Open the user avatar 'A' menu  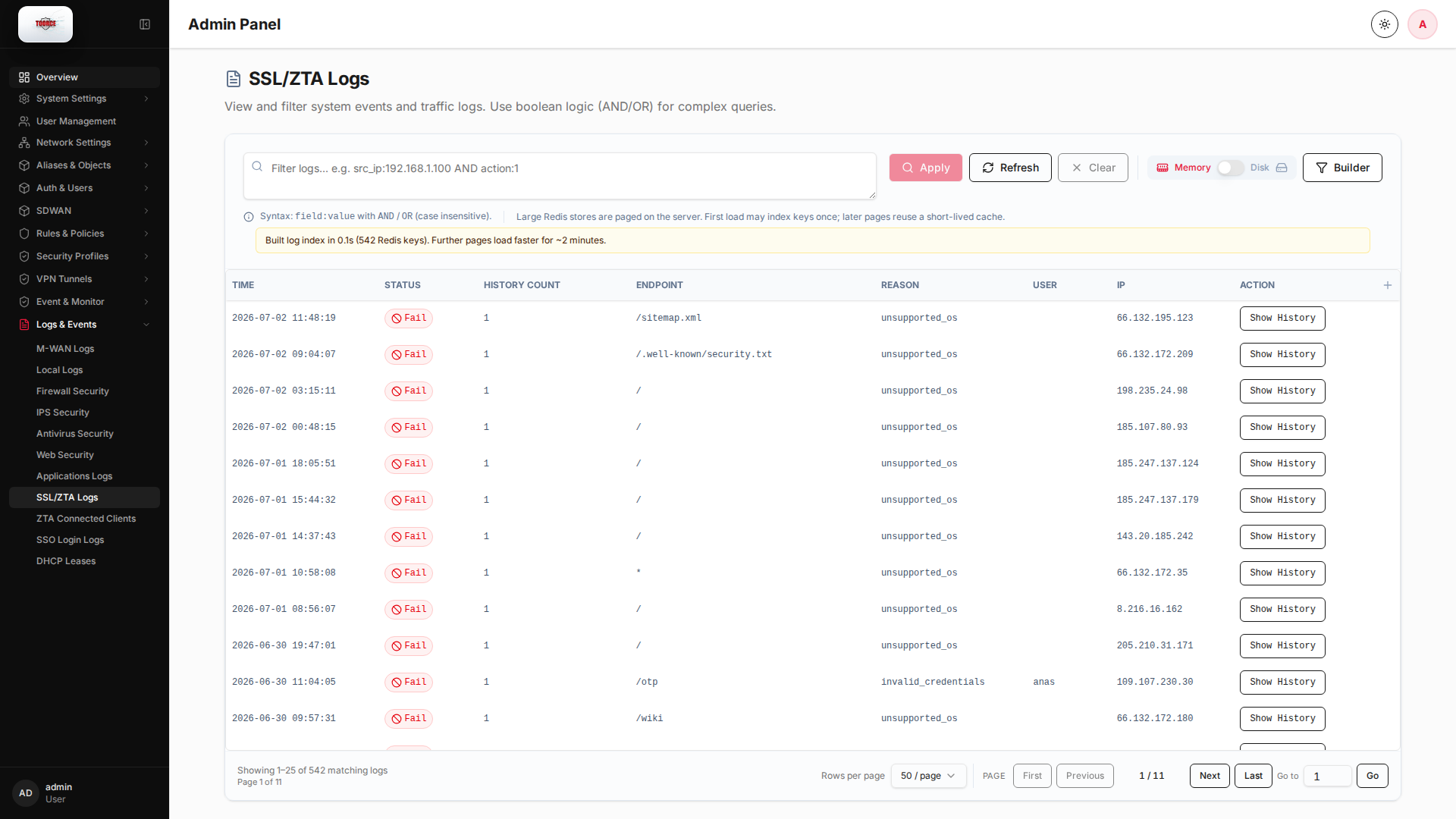1423,24
